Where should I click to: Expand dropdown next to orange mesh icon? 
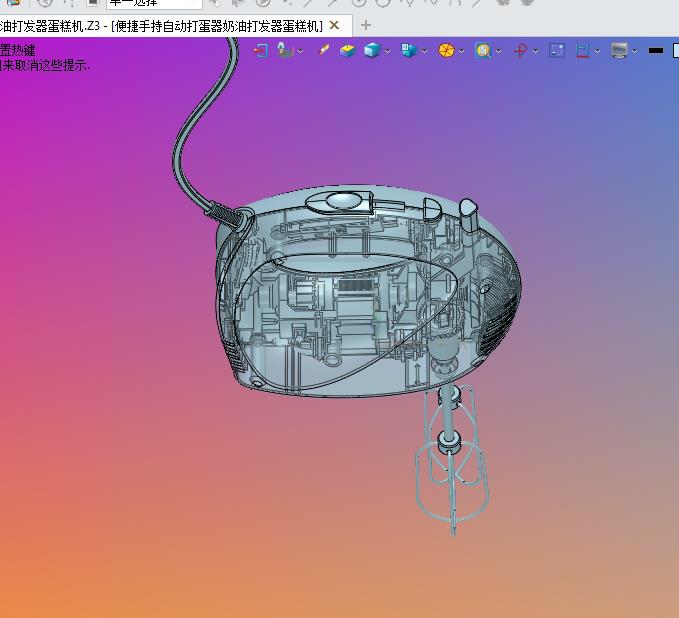[462, 52]
